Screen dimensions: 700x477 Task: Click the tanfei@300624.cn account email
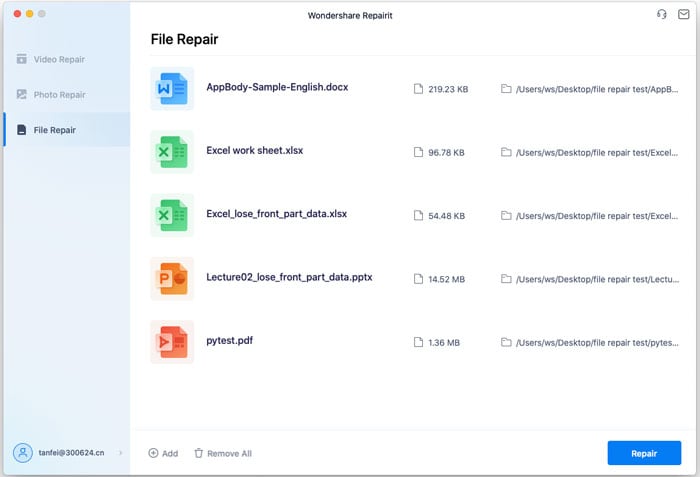[x=71, y=453]
